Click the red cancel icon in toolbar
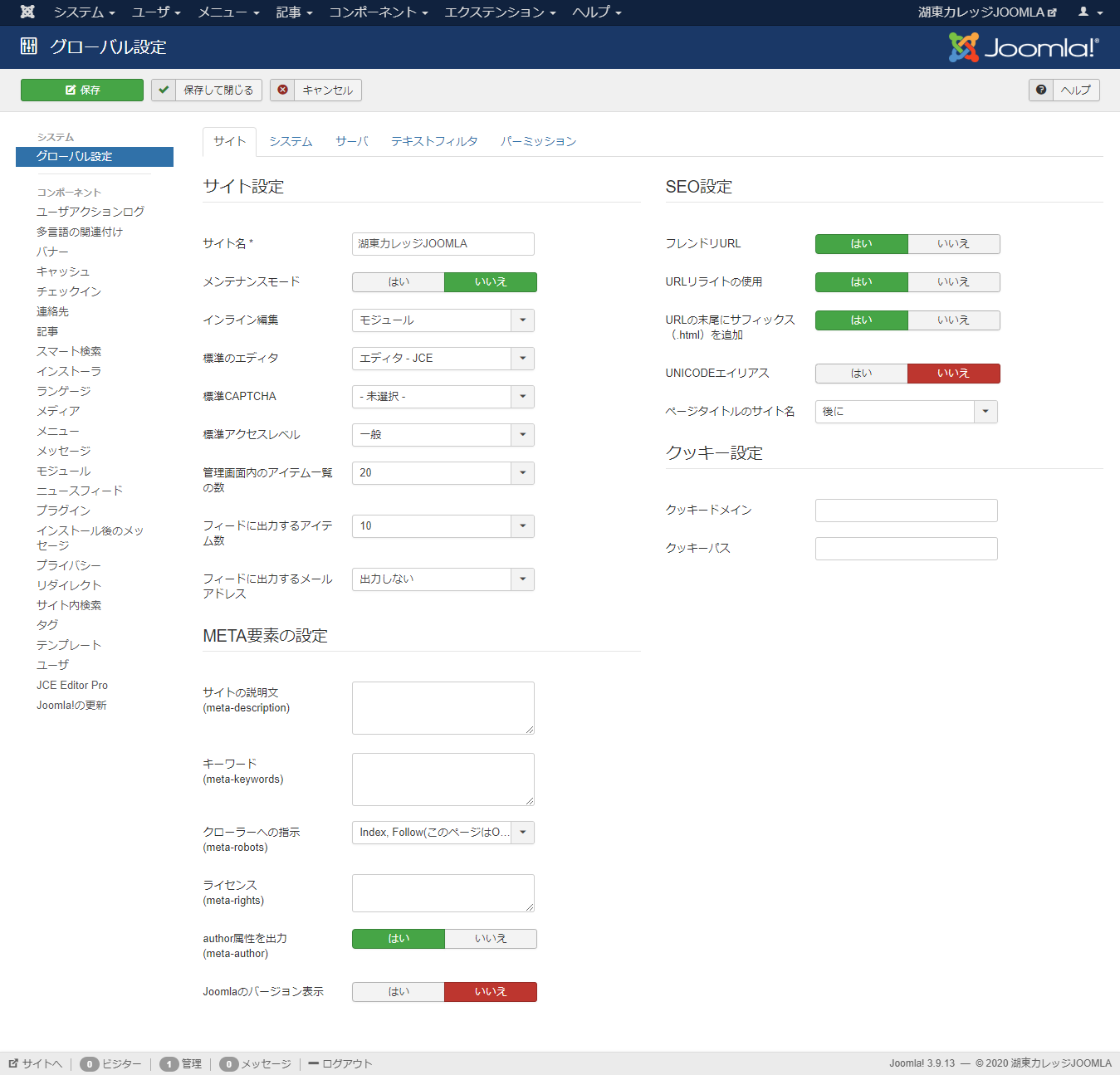1120x1075 pixels. coord(282,90)
